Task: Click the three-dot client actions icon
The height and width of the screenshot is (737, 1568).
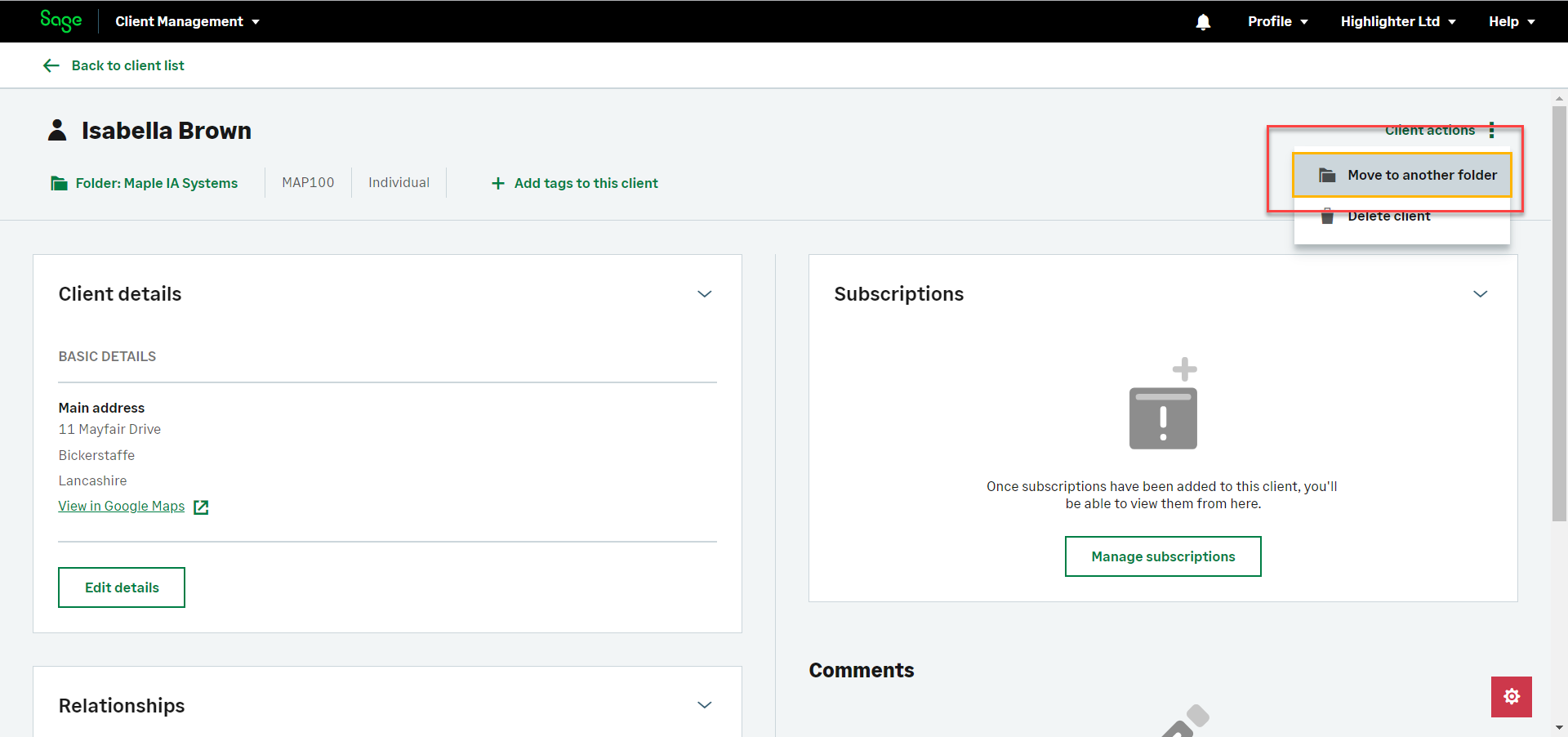Action: [1491, 130]
